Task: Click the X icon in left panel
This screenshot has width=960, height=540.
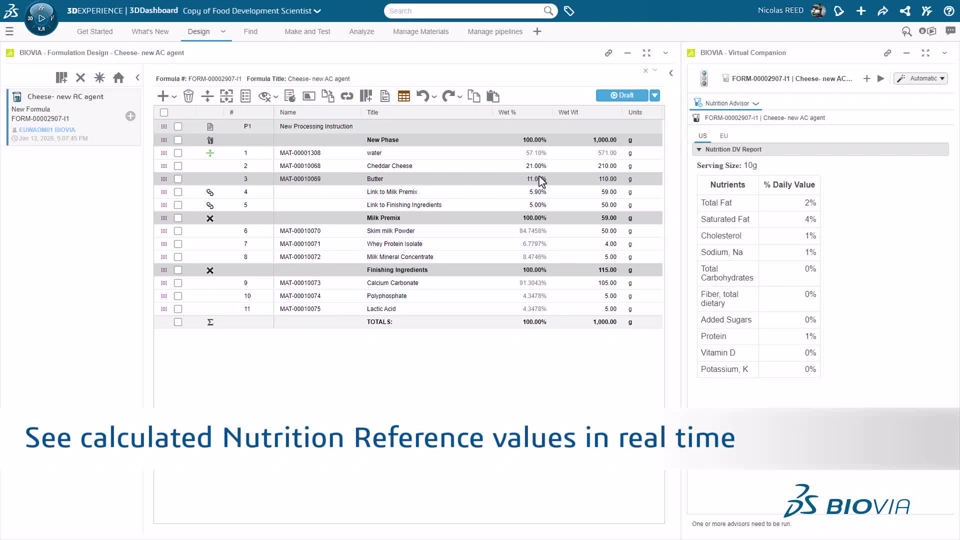Action: click(80, 78)
